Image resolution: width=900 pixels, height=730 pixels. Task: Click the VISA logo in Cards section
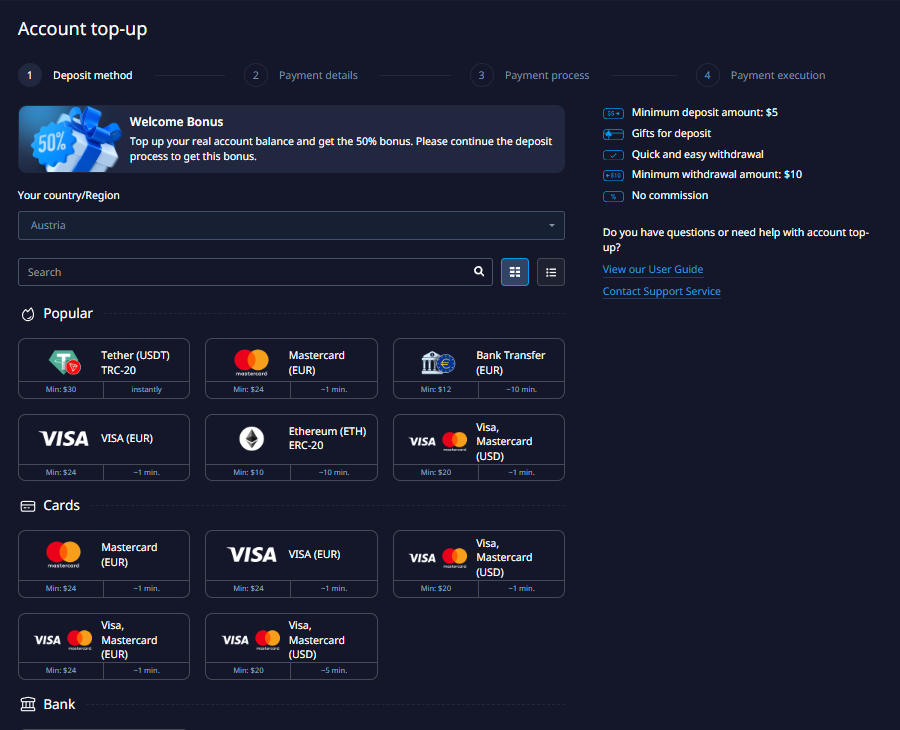pyautogui.click(x=252, y=554)
